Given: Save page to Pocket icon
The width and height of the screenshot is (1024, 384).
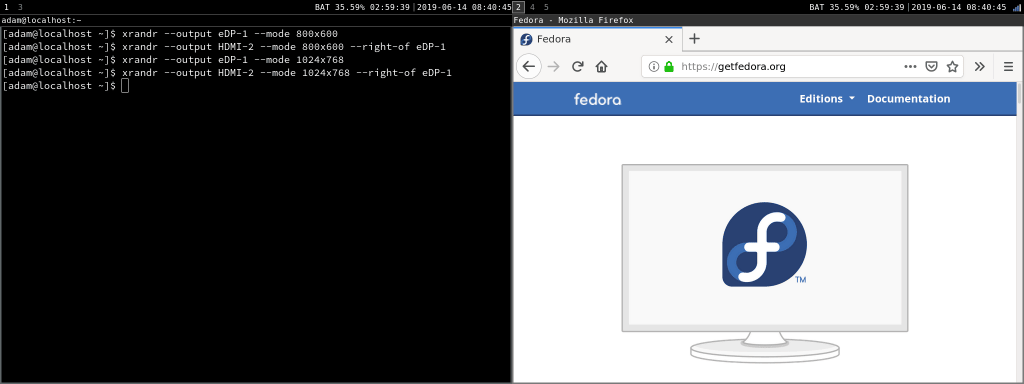Looking at the screenshot, I should (x=932, y=67).
